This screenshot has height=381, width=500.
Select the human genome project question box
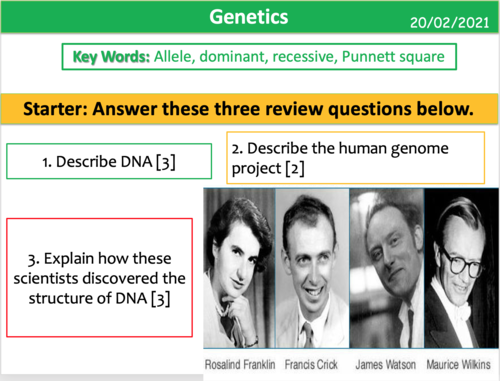355,158
